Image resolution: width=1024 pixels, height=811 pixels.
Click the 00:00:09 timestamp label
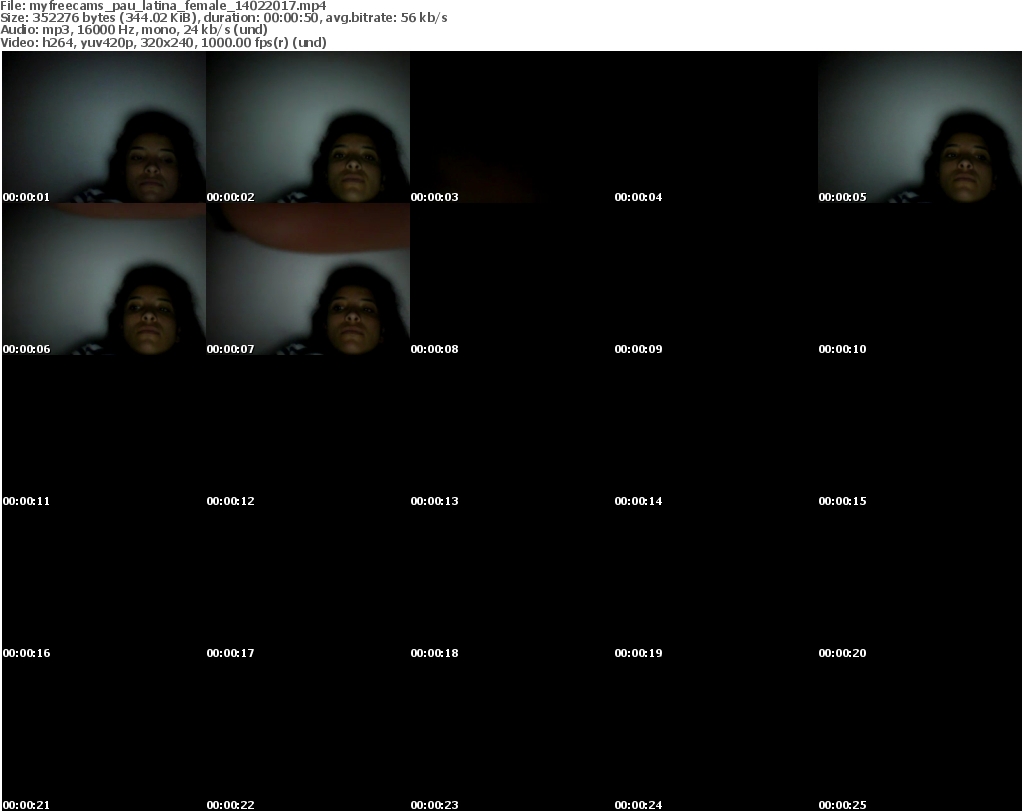(638, 349)
